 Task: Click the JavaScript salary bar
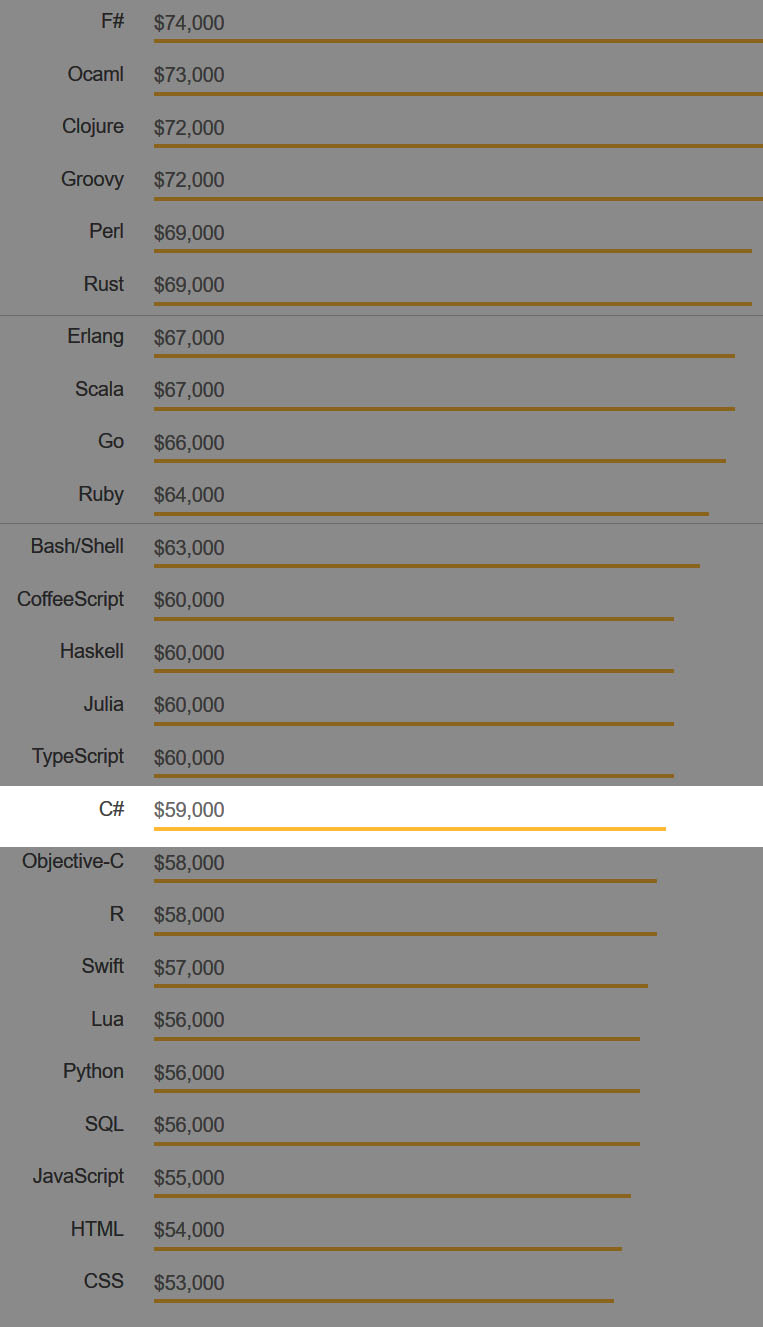pos(392,1195)
